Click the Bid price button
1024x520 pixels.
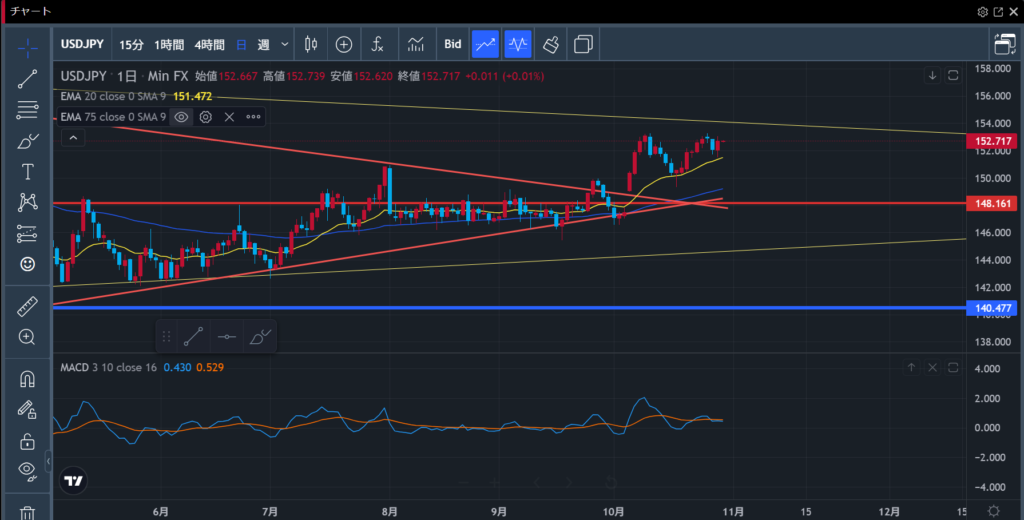click(x=453, y=44)
